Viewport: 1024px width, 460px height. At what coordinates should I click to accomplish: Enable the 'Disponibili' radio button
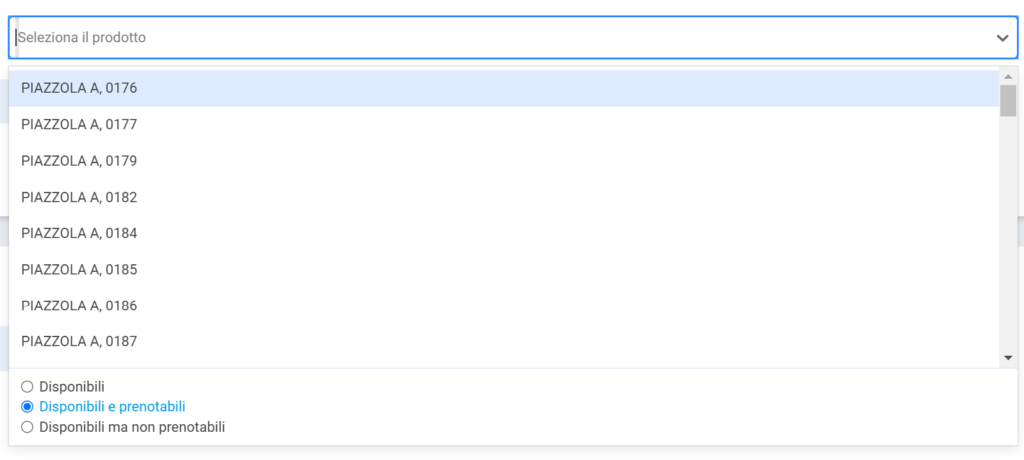27,386
